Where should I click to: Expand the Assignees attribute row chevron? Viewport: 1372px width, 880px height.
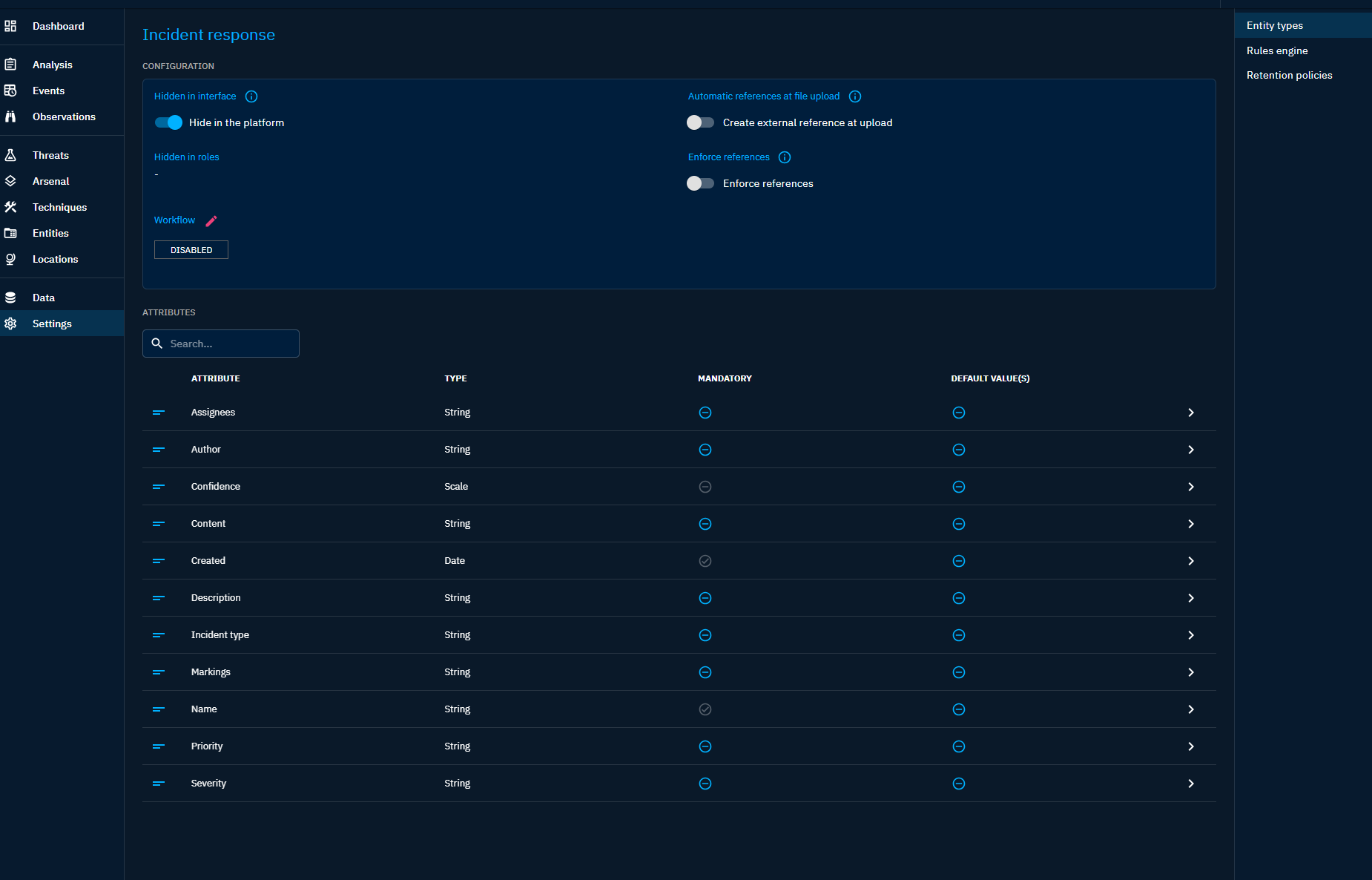coord(1191,413)
